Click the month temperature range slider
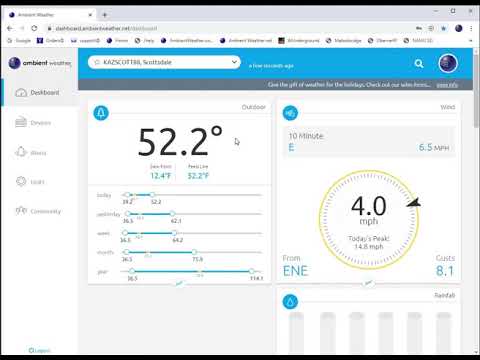This screenshot has width=480, height=360. coord(192,252)
